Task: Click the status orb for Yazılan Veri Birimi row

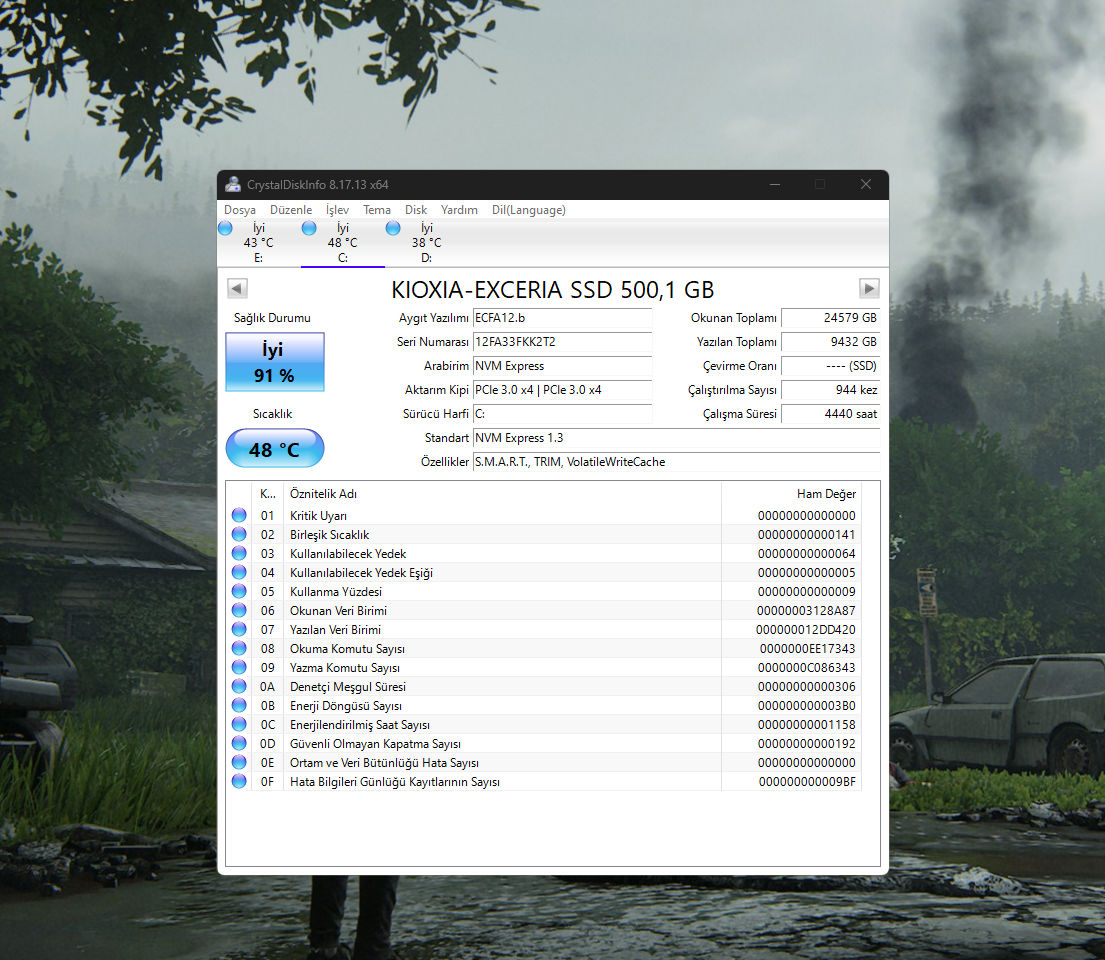Action: coord(240,629)
